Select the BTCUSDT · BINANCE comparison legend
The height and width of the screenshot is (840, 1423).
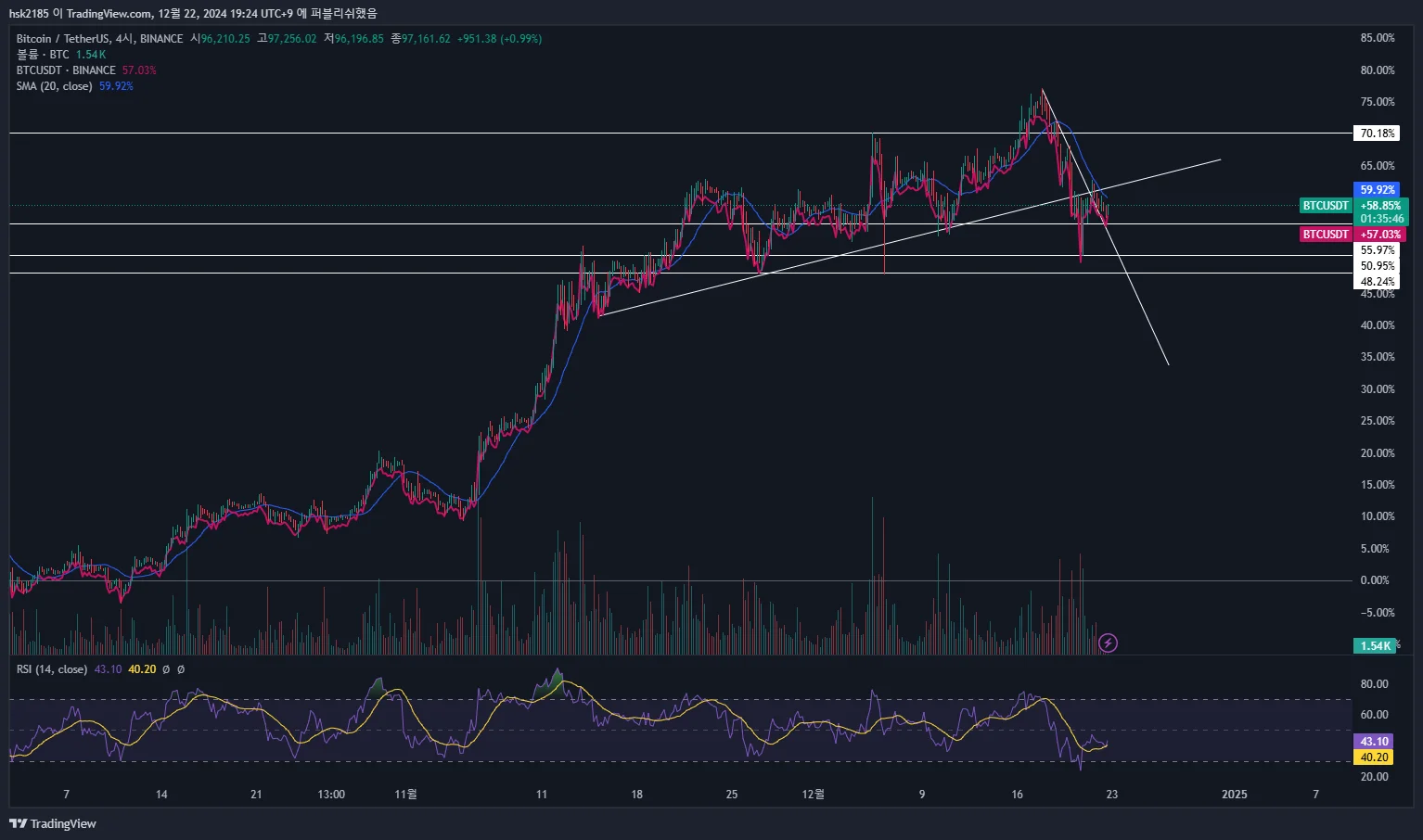(66, 70)
